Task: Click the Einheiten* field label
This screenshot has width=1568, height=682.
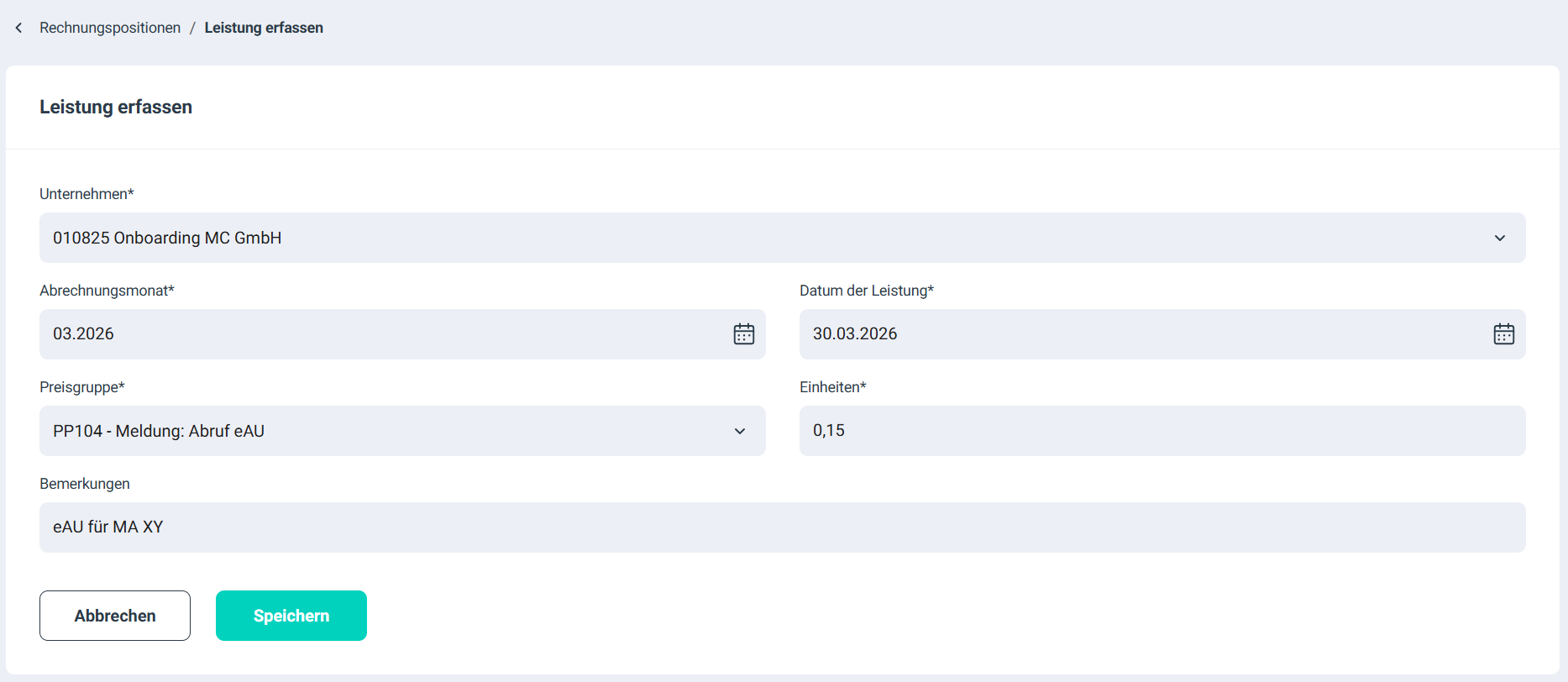Action: click(x=832, y=387)
